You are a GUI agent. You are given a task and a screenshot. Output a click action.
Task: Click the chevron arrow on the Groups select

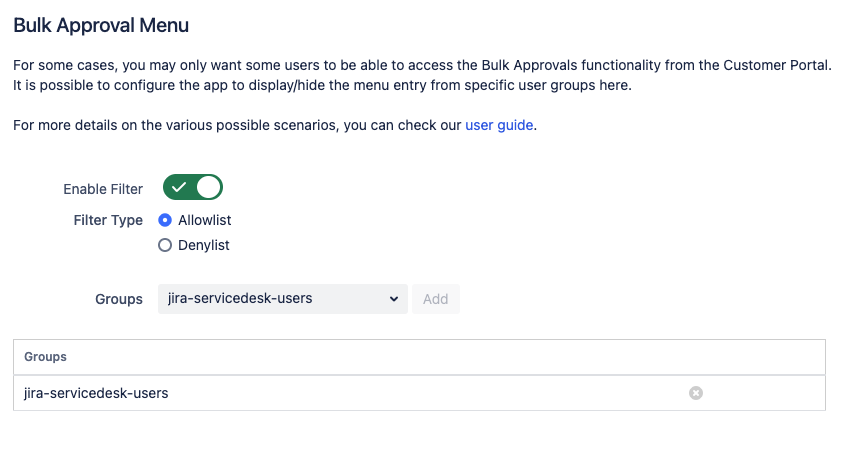click(x=393, y=299)
